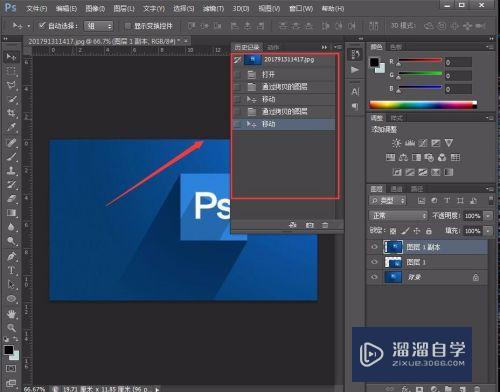Viewport: 500px width, 392px height.
Task: Add a Levels adjustment
Action: [410, 143]
